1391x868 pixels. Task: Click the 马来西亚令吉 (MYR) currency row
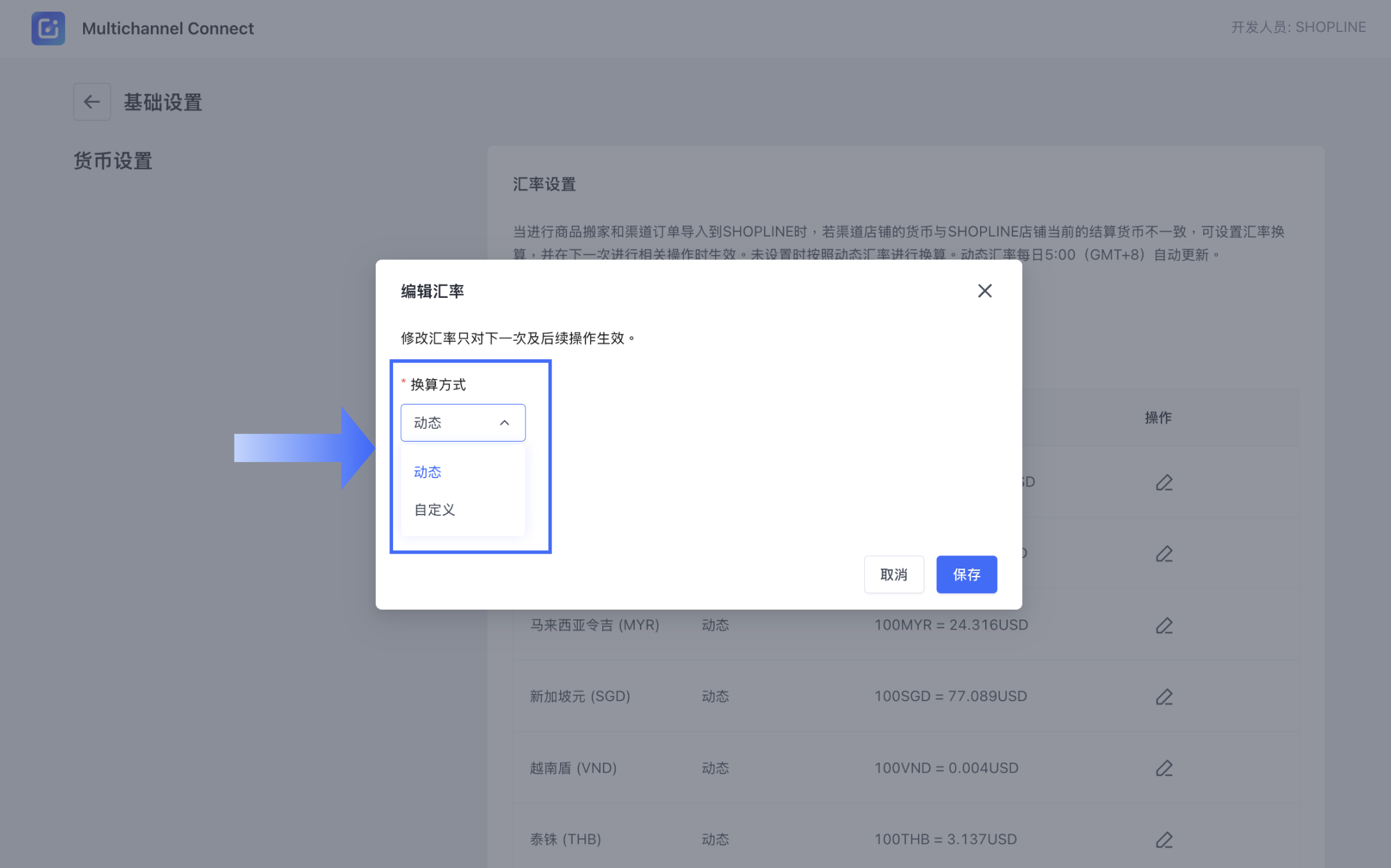point(594,624)
